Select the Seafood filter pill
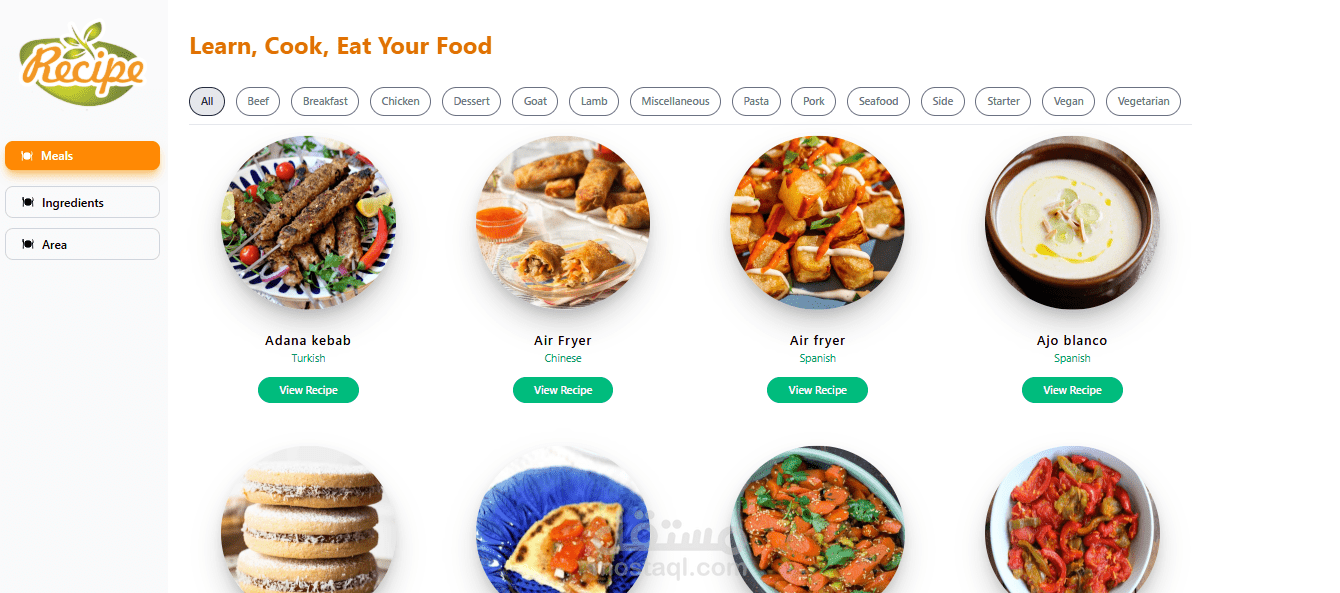 click(878, 101)
